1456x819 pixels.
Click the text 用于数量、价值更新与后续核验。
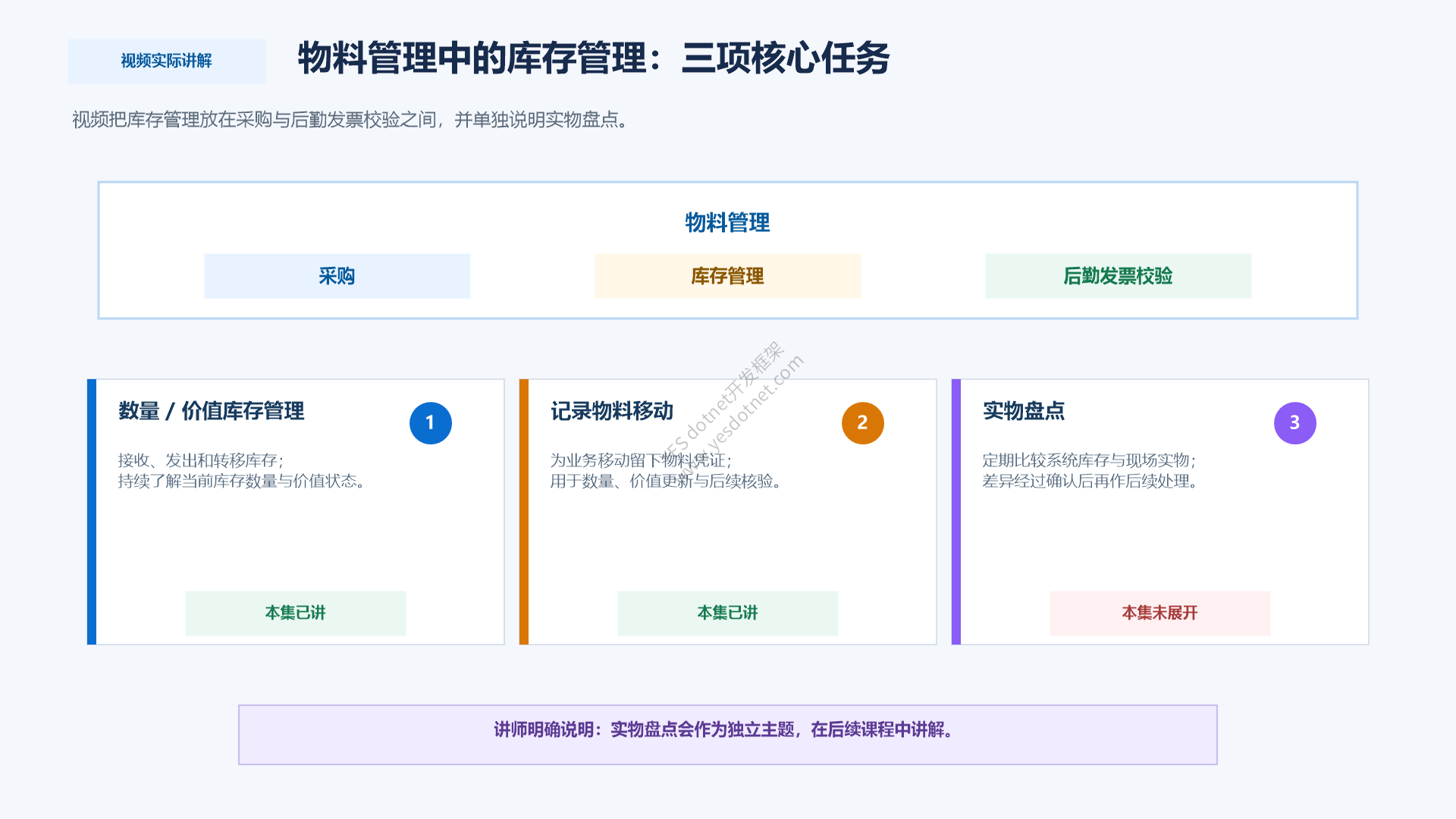point(667,481)
